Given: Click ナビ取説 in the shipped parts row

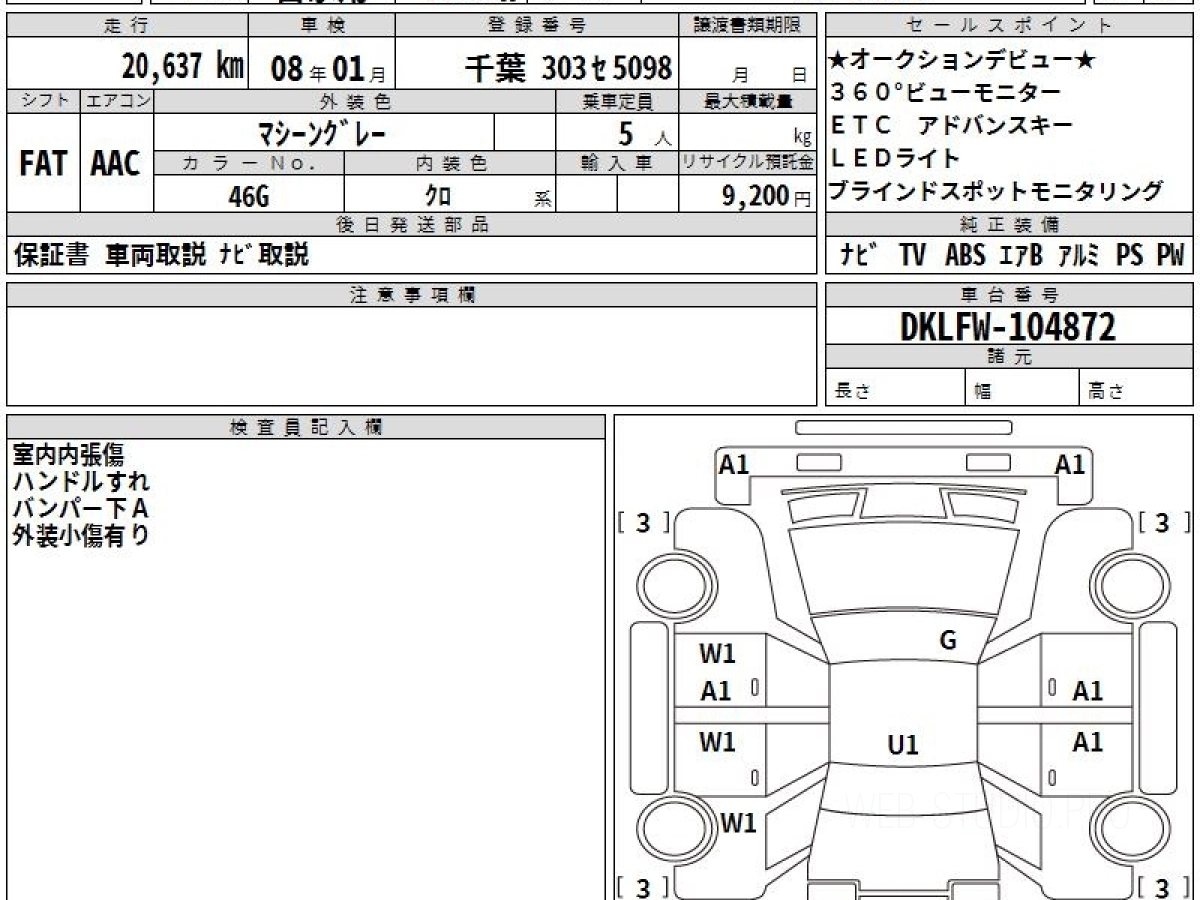Looking at the screenshot, I should click(264, 255).
